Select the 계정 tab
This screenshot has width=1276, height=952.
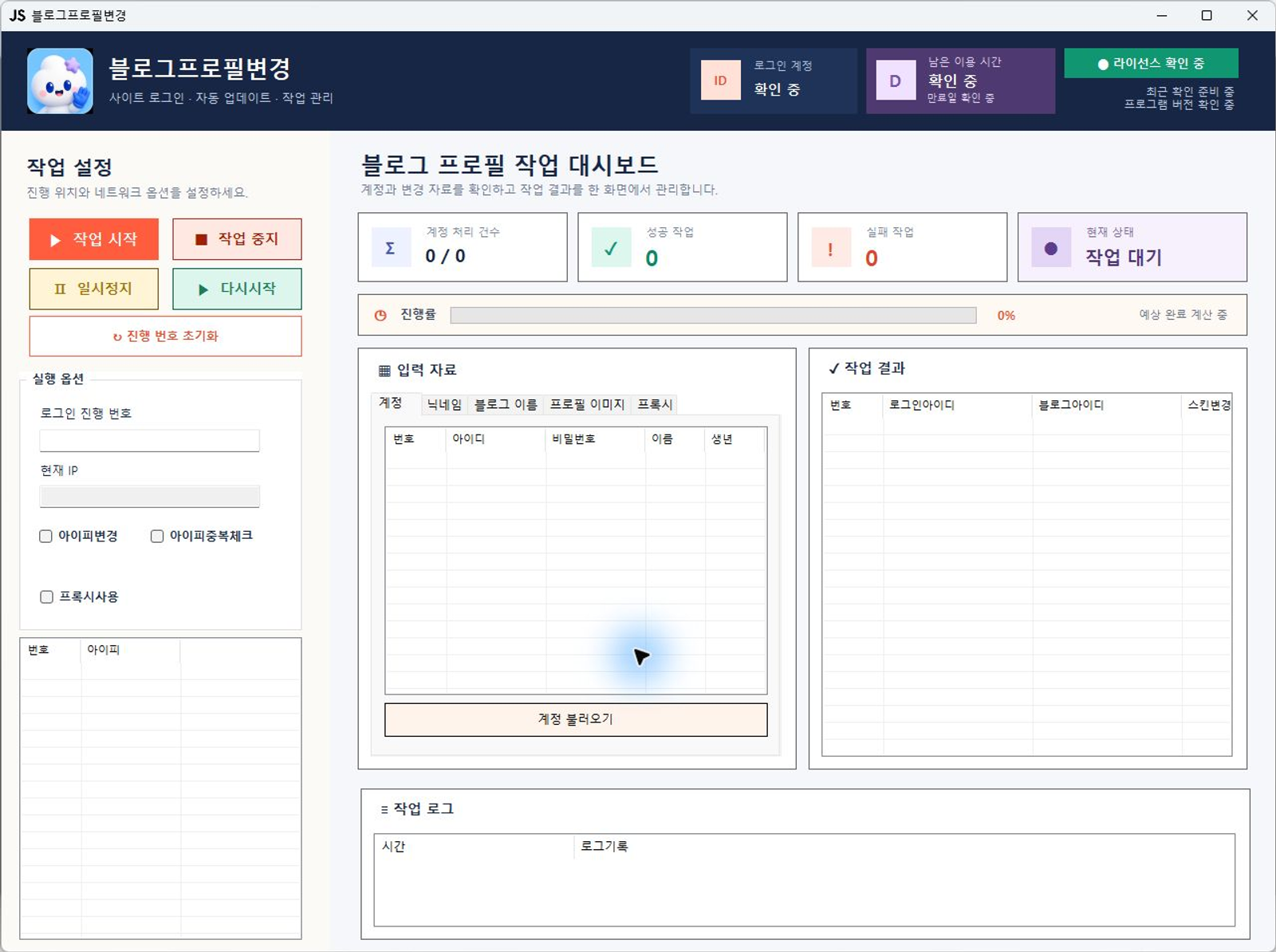(x=396, y=403)
